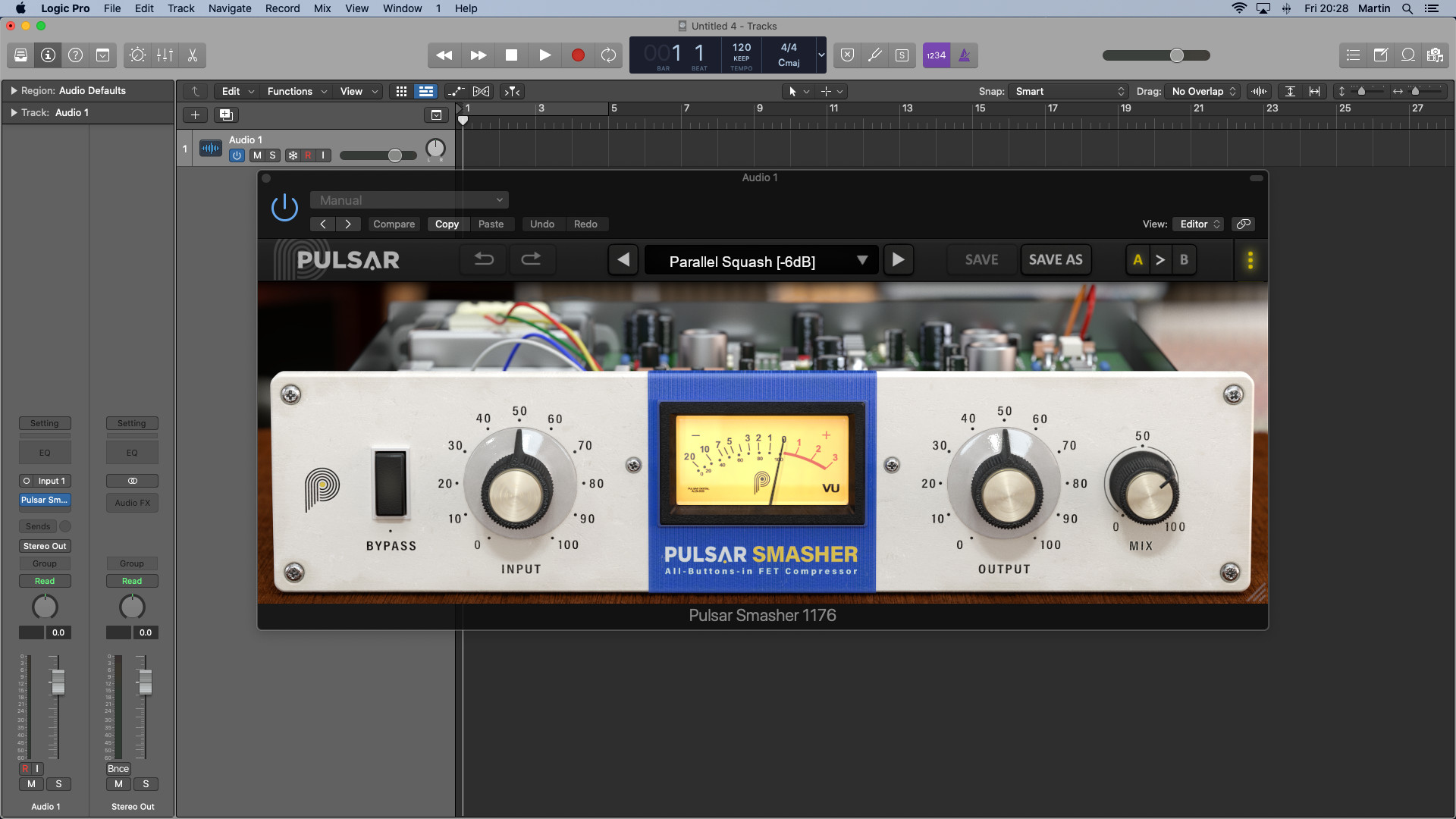Viewport: 1456px width, 819px height.
Task: Mute the Audio 1 track header
Action: pos(257,155)
